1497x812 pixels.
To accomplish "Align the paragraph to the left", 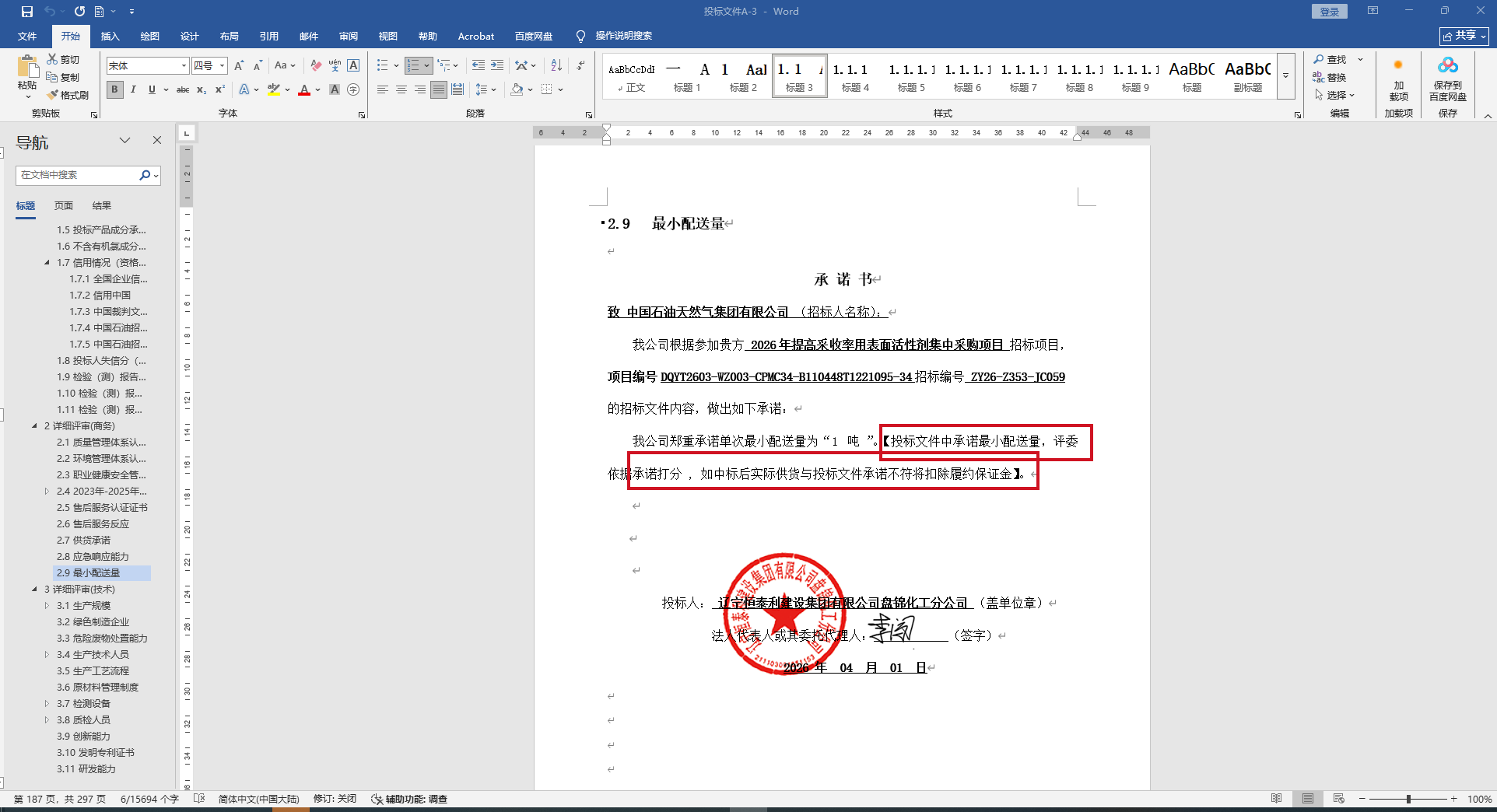I will [x=383, y=89].
